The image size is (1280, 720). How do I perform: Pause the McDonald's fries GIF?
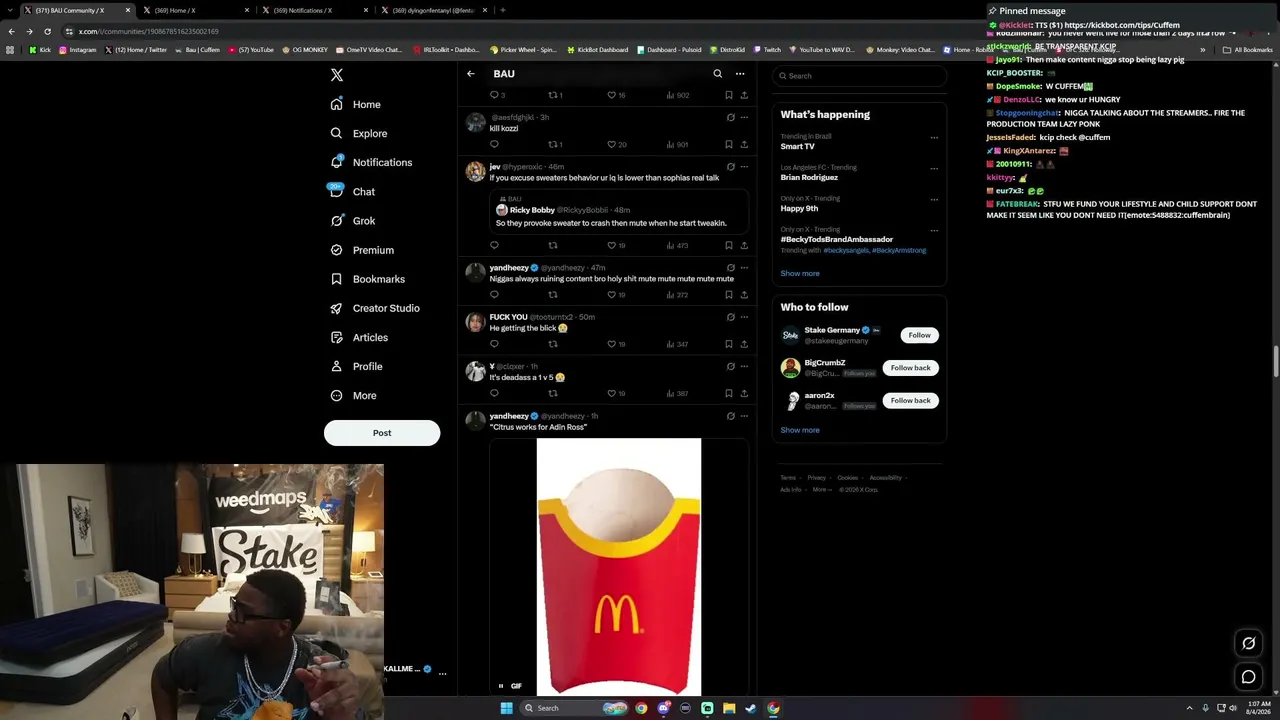(x=501, y=686)
